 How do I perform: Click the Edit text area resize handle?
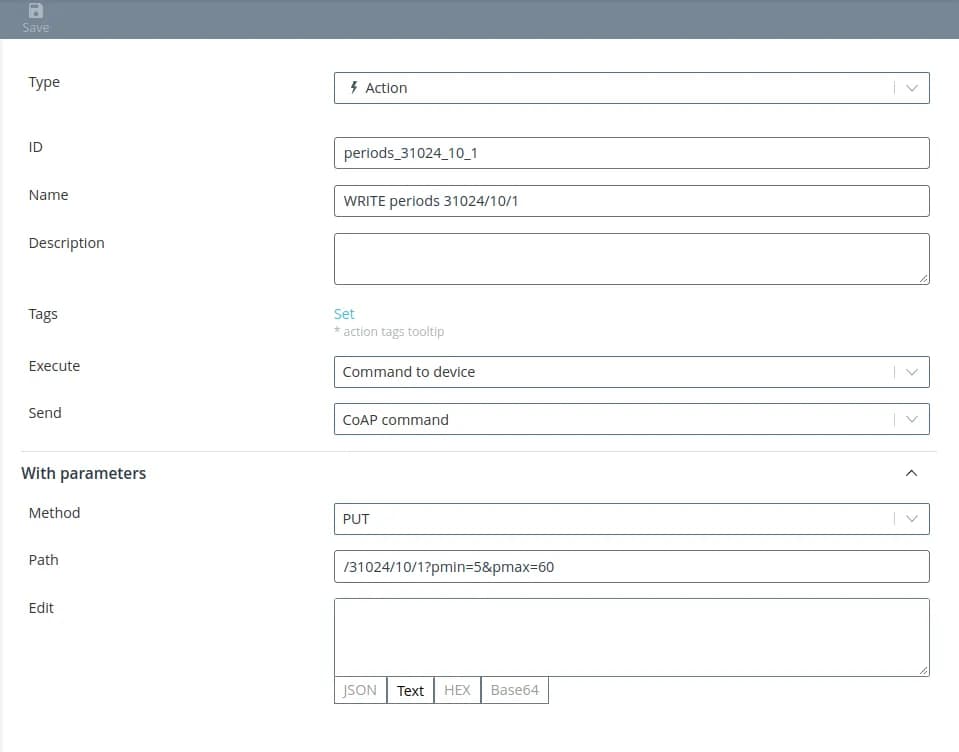pyautogui.click(x=924, y=671)
